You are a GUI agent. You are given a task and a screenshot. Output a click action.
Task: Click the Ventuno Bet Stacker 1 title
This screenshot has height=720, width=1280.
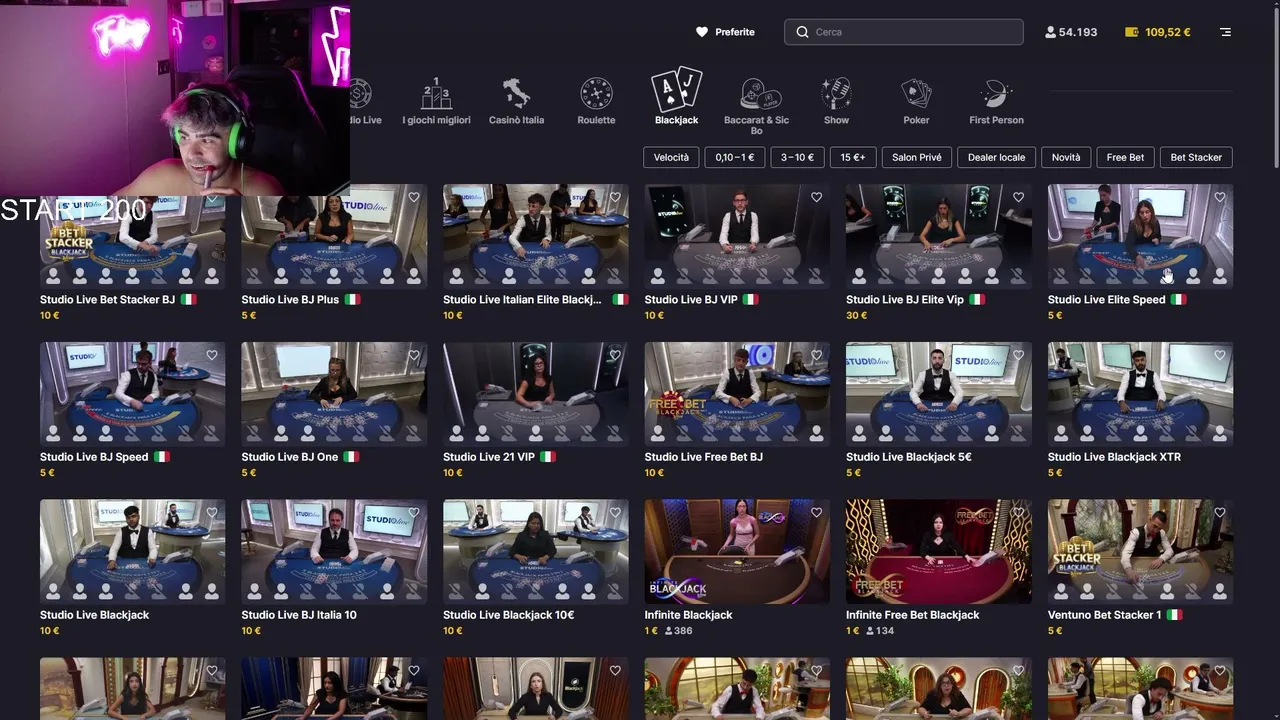[1104, 615]
